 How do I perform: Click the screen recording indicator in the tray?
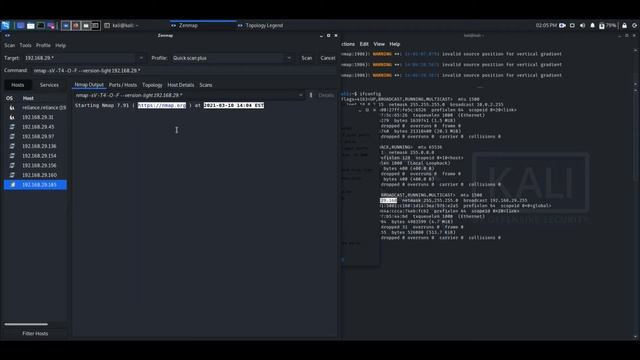click(562, 25)
